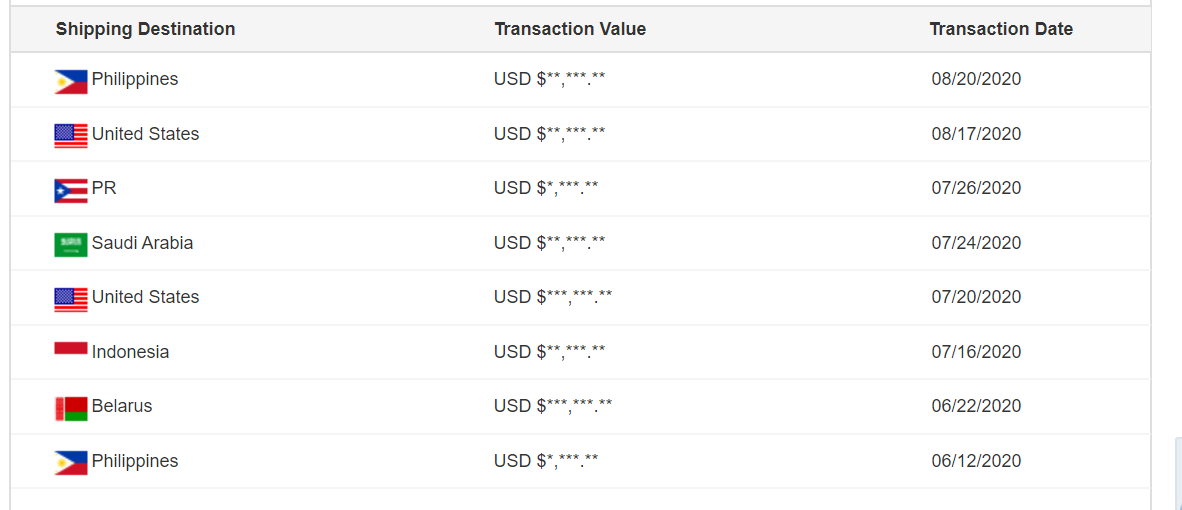Click the Puerto Rico flag icon
The height and width of the screenshot is (510, 1182).
pyautogui.click(x=71, y=191)
